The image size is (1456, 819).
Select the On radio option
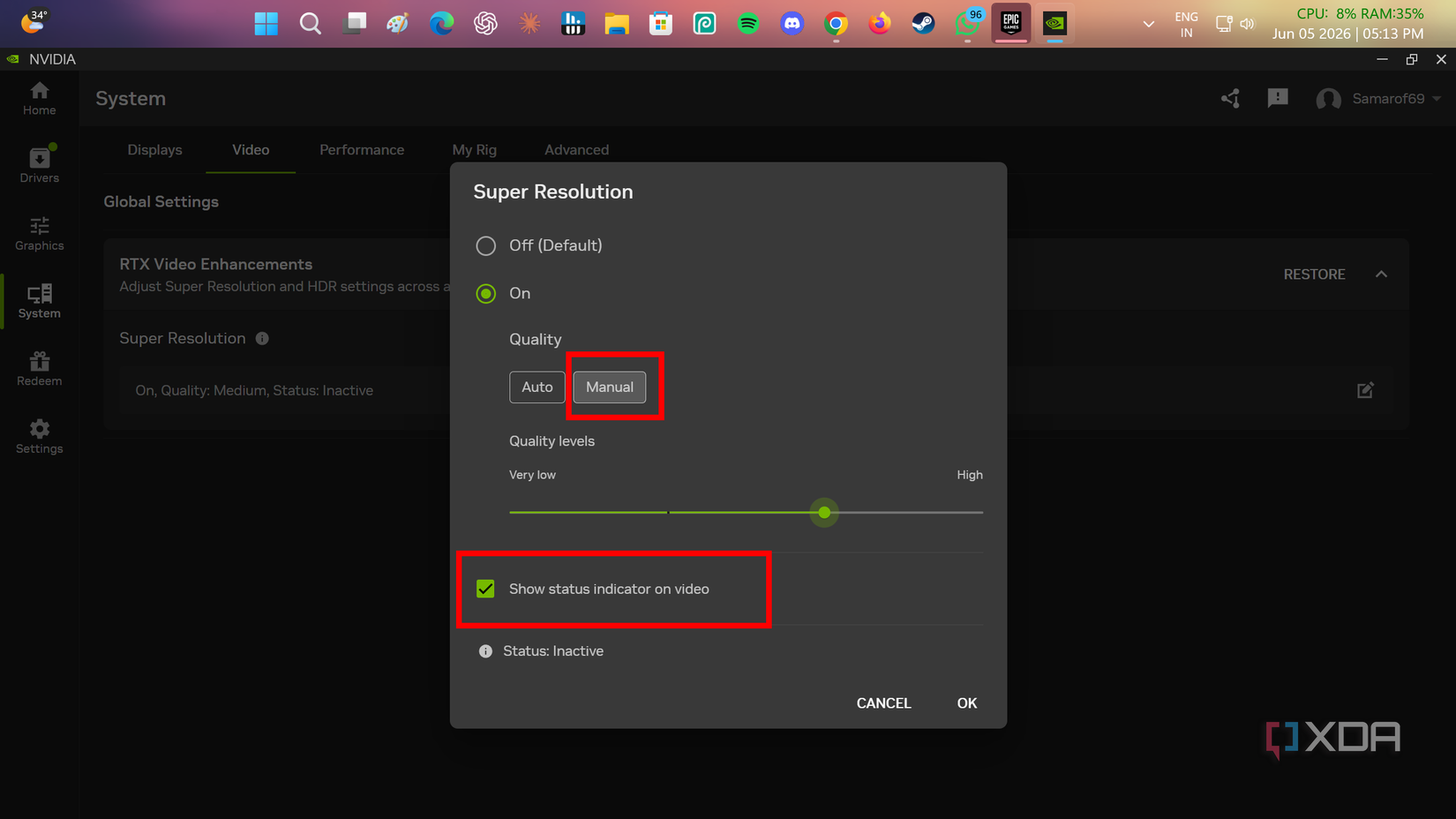coord(485,293)
